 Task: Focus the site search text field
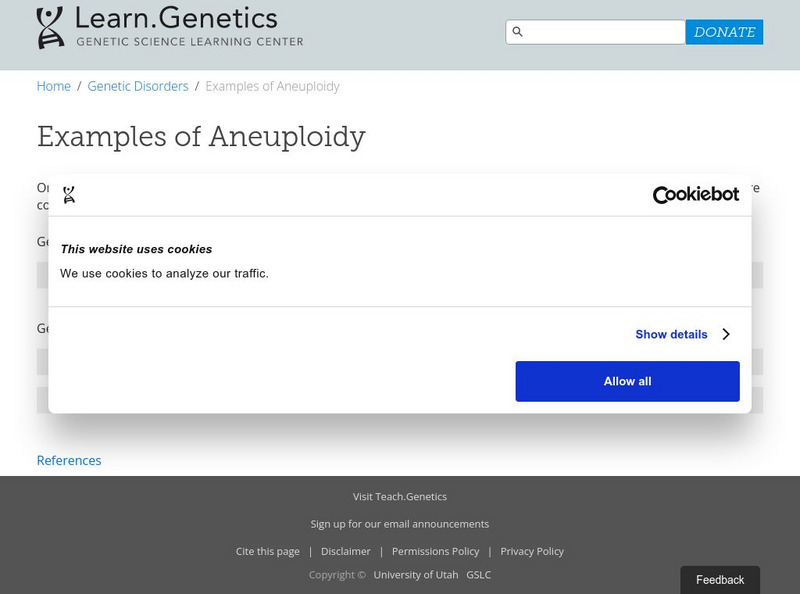click(x=605, y=32)
